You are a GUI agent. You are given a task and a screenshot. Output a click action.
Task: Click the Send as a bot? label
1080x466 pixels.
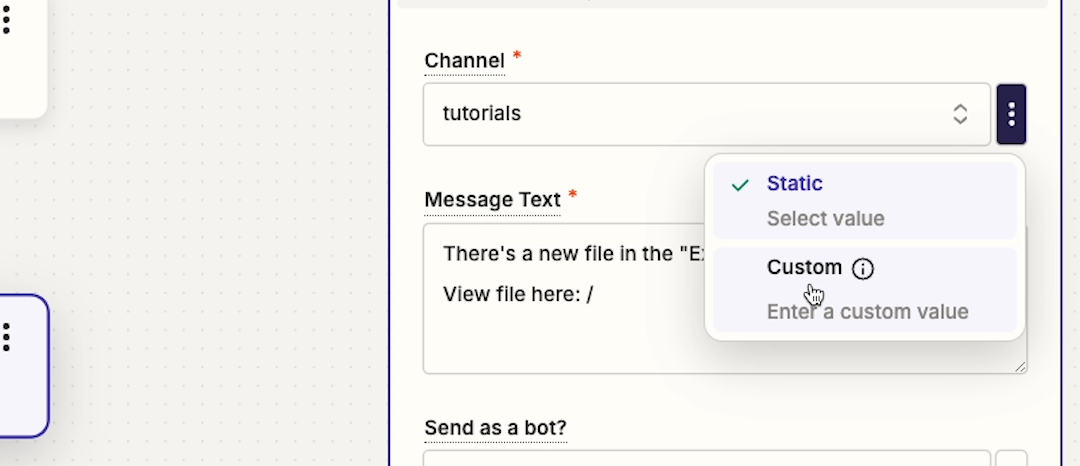pyautogui.click(x=495, y=428)
